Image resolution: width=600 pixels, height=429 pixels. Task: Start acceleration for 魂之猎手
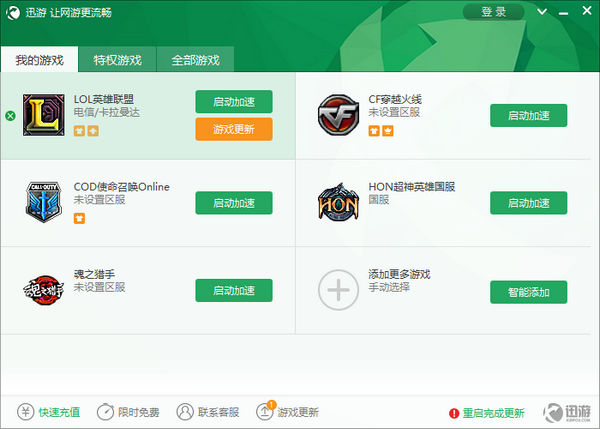pos(234,290)
